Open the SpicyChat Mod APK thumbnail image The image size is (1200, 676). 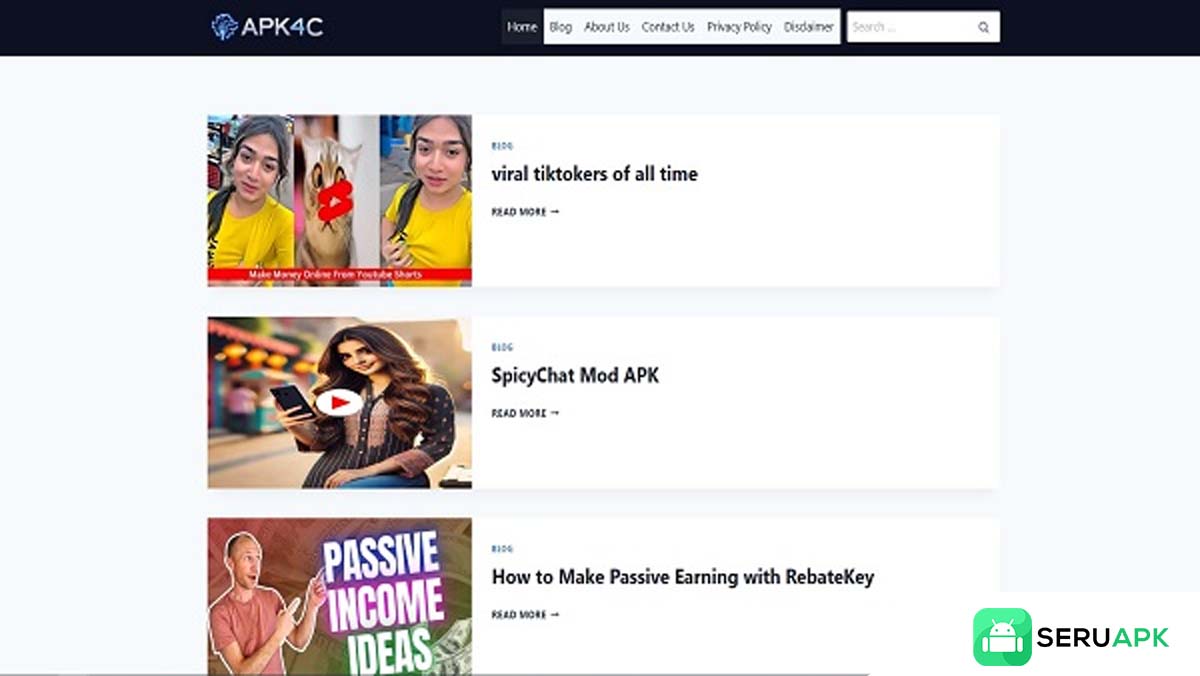click(x=339, y=403)
